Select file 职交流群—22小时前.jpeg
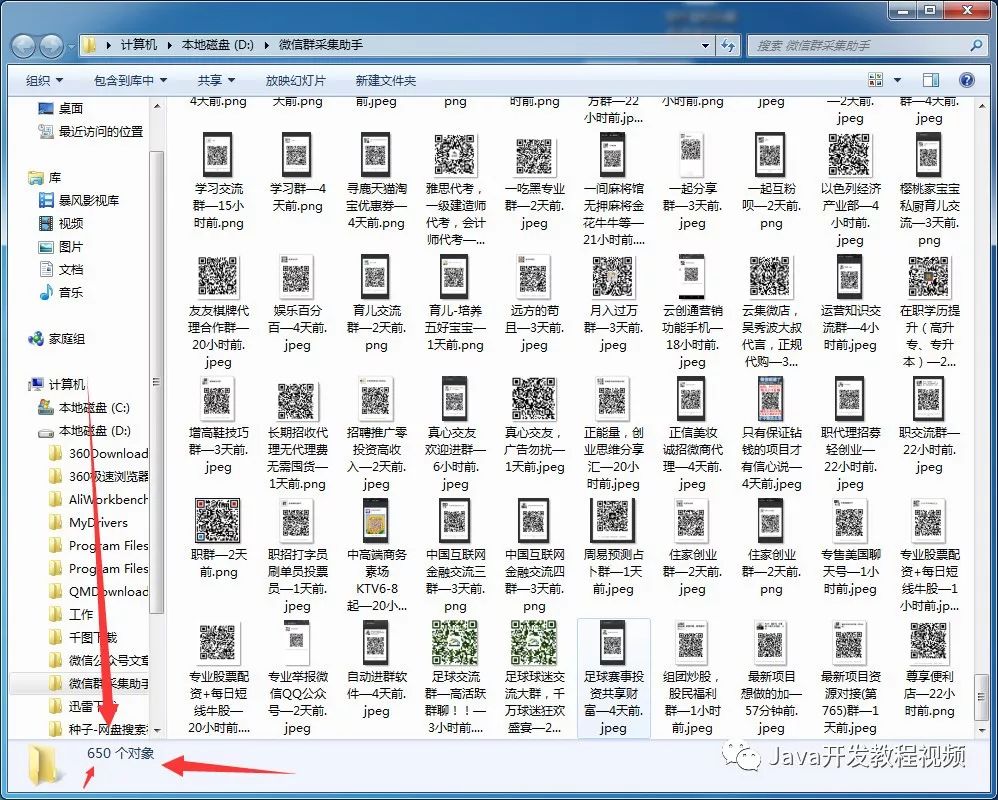 click(929, 425)
